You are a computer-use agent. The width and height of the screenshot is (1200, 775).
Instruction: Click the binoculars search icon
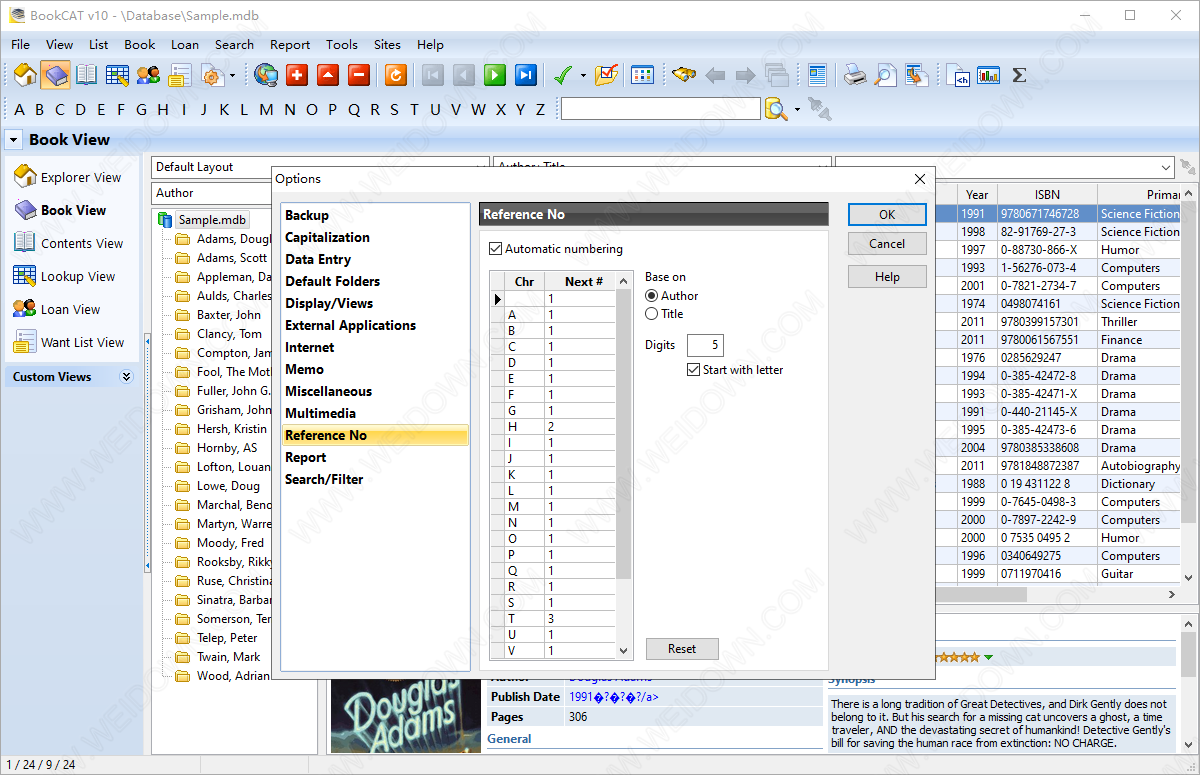point(683,75)
